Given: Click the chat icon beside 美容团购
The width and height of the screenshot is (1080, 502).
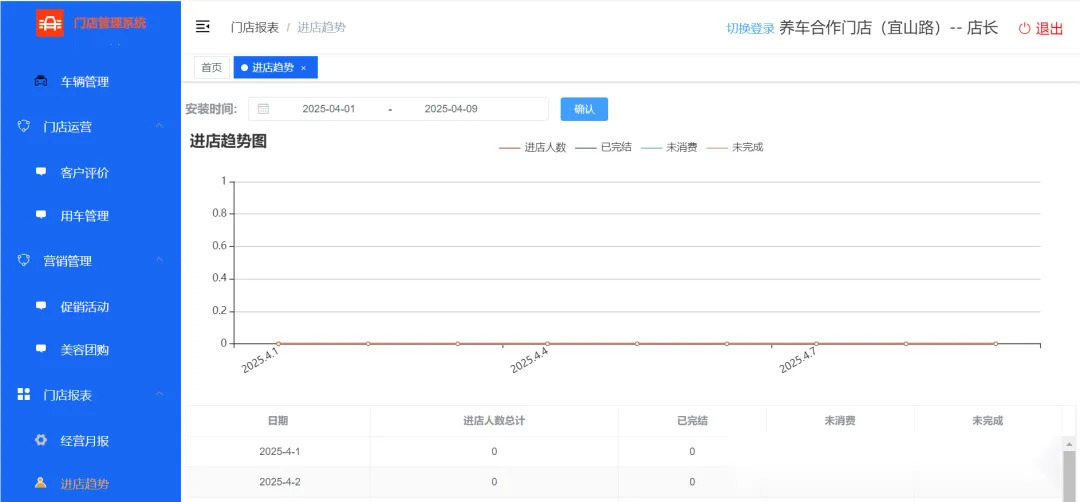Looking at the screenshot, I should click(41, 349).
